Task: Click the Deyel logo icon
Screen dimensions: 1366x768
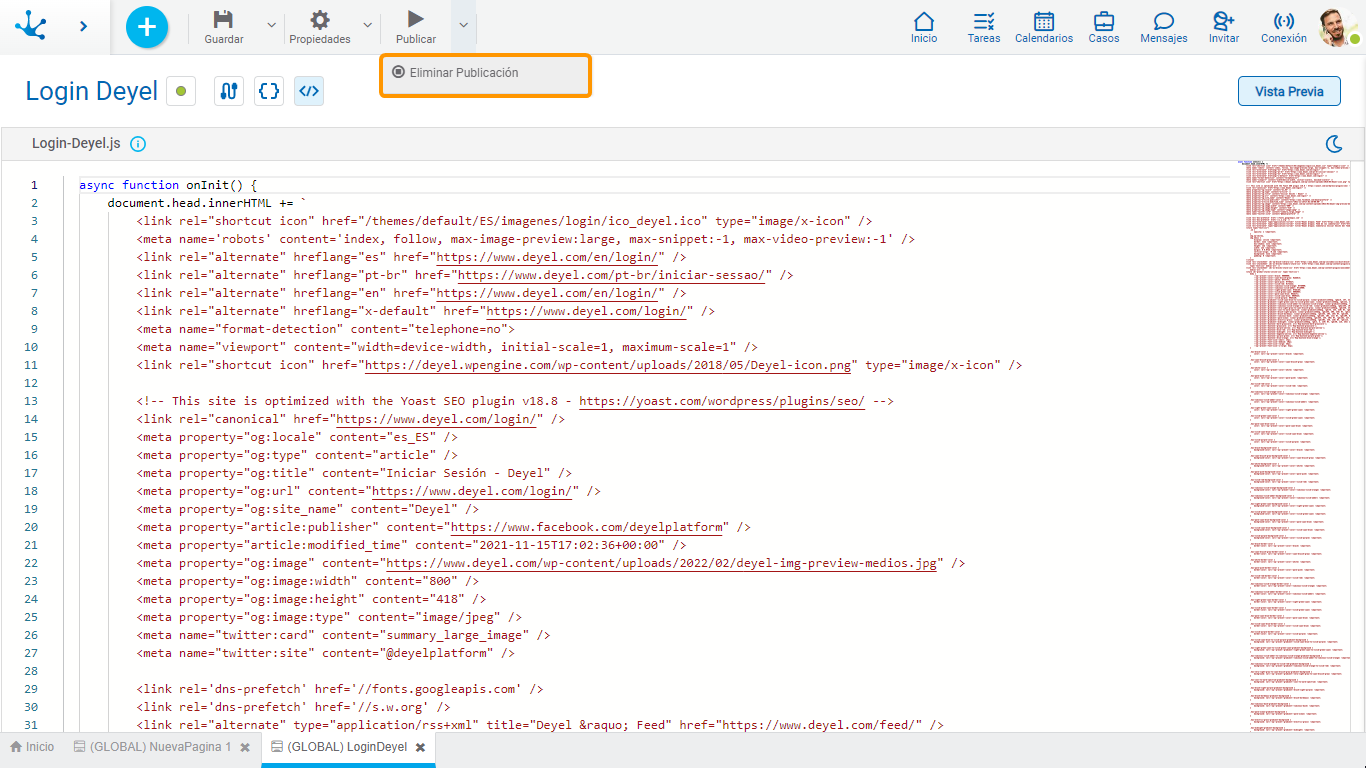Action: click(30, 26)
